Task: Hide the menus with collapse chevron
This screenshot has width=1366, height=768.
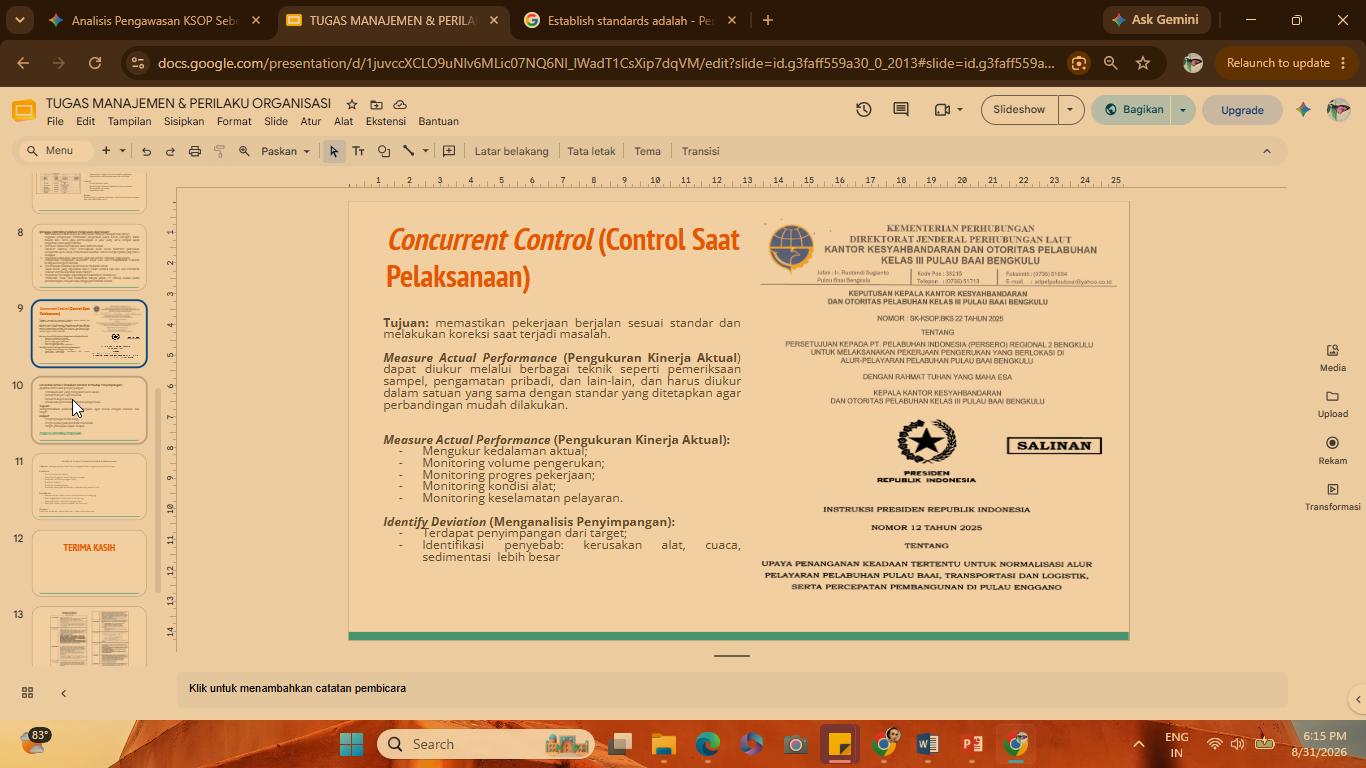Action: point(1266,151)
